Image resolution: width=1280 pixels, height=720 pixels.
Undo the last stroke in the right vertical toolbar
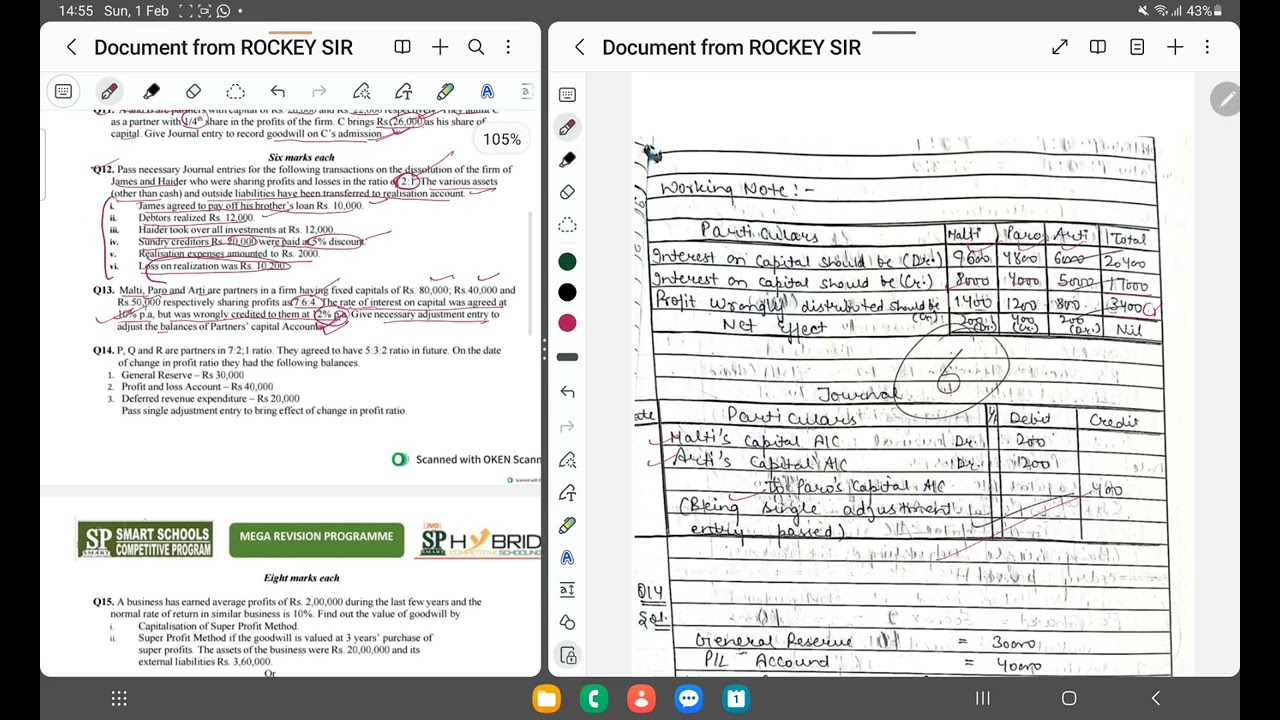point(567,392)
